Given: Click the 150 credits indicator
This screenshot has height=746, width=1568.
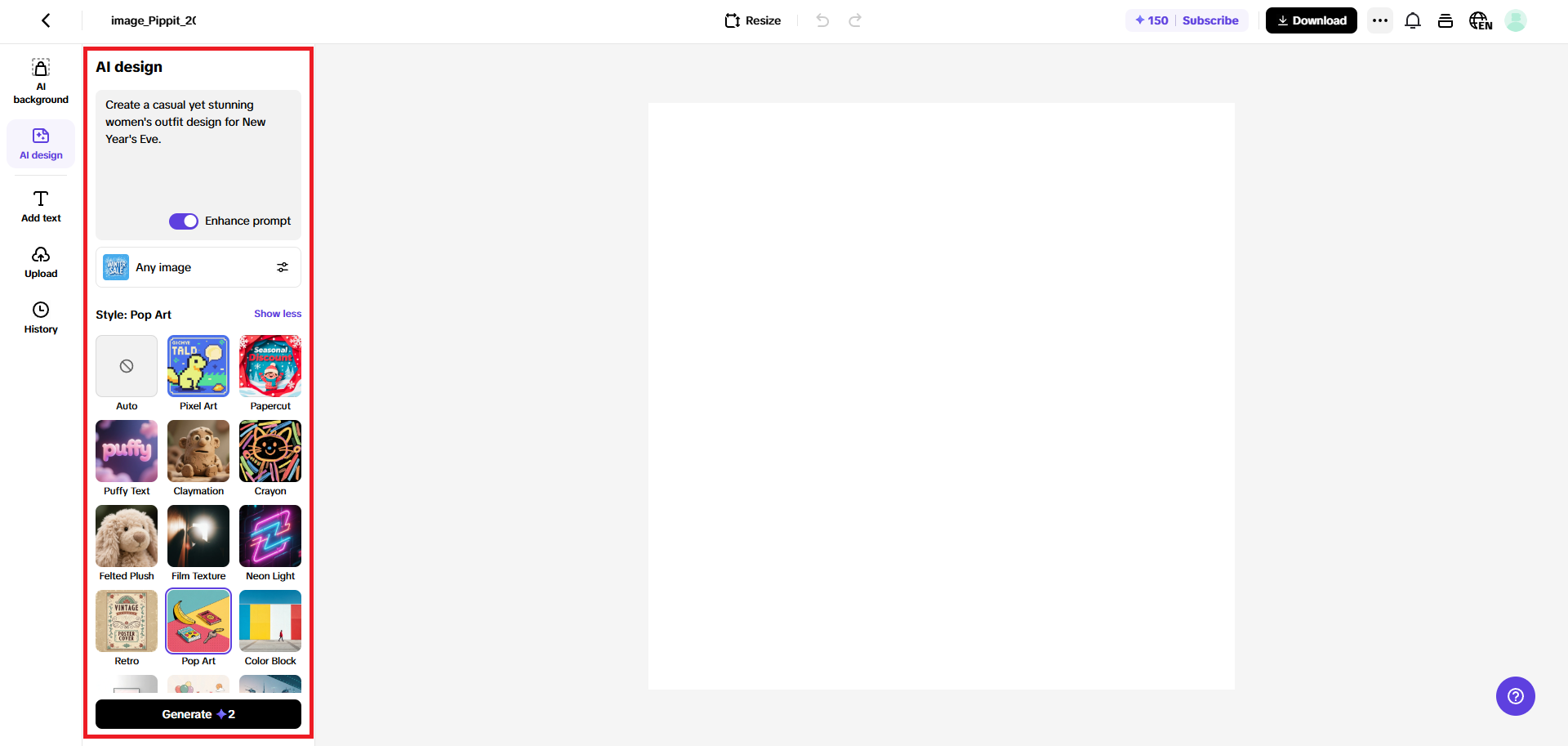Looking at the screenshot, I should [x=1151, y=20].
